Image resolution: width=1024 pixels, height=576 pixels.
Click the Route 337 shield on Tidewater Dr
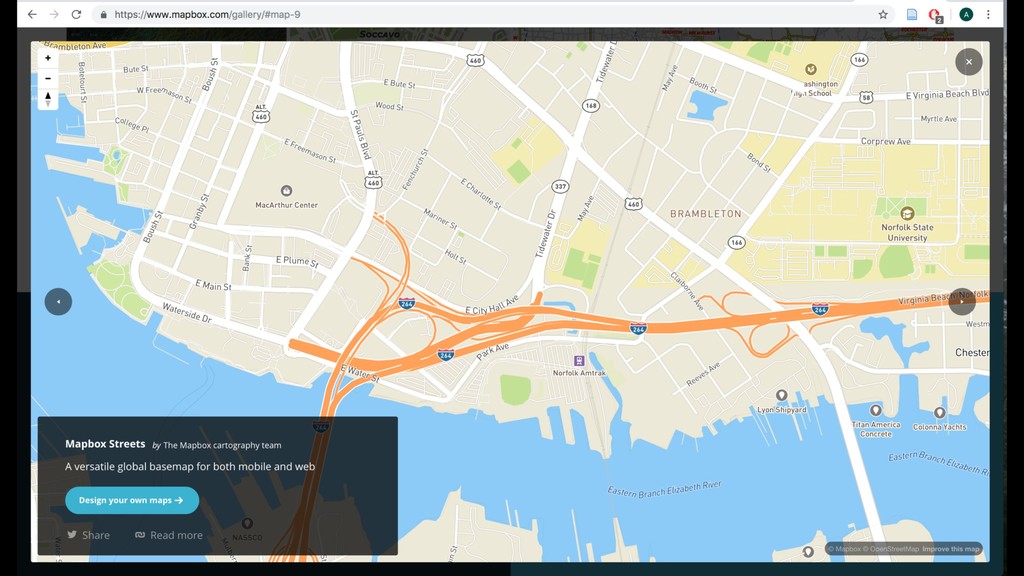point(560,187)
